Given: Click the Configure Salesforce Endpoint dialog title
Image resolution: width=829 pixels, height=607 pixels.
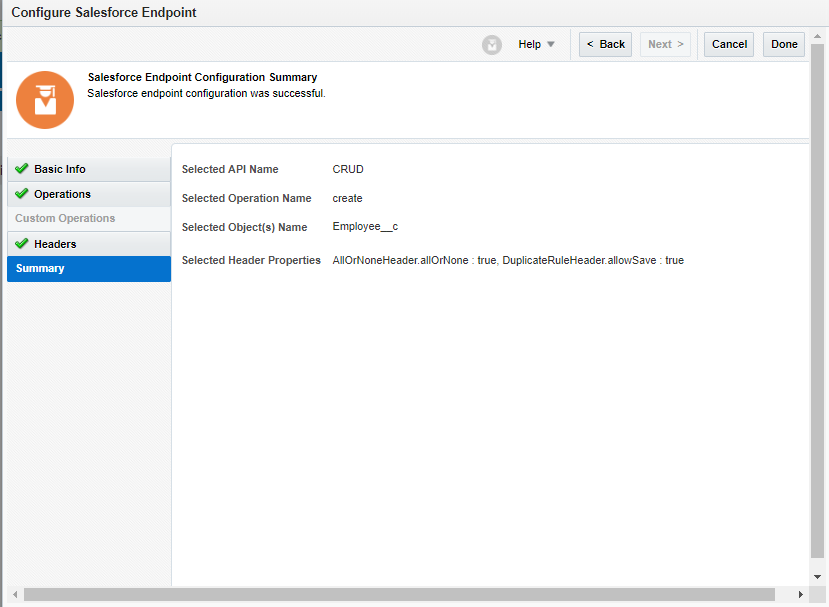Looking at the screenshot, I should [104, 13].
